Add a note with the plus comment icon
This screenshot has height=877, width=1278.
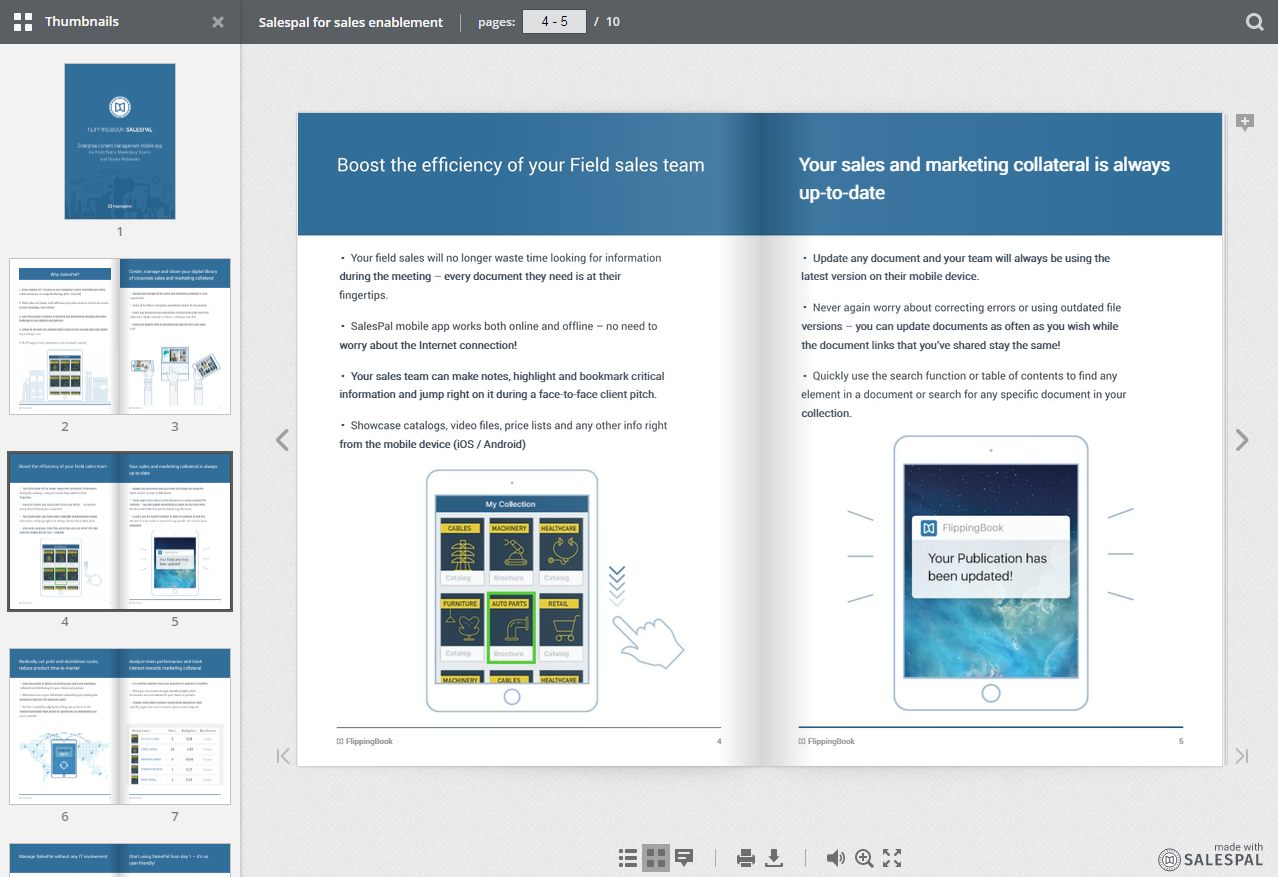click(1245, 122)
